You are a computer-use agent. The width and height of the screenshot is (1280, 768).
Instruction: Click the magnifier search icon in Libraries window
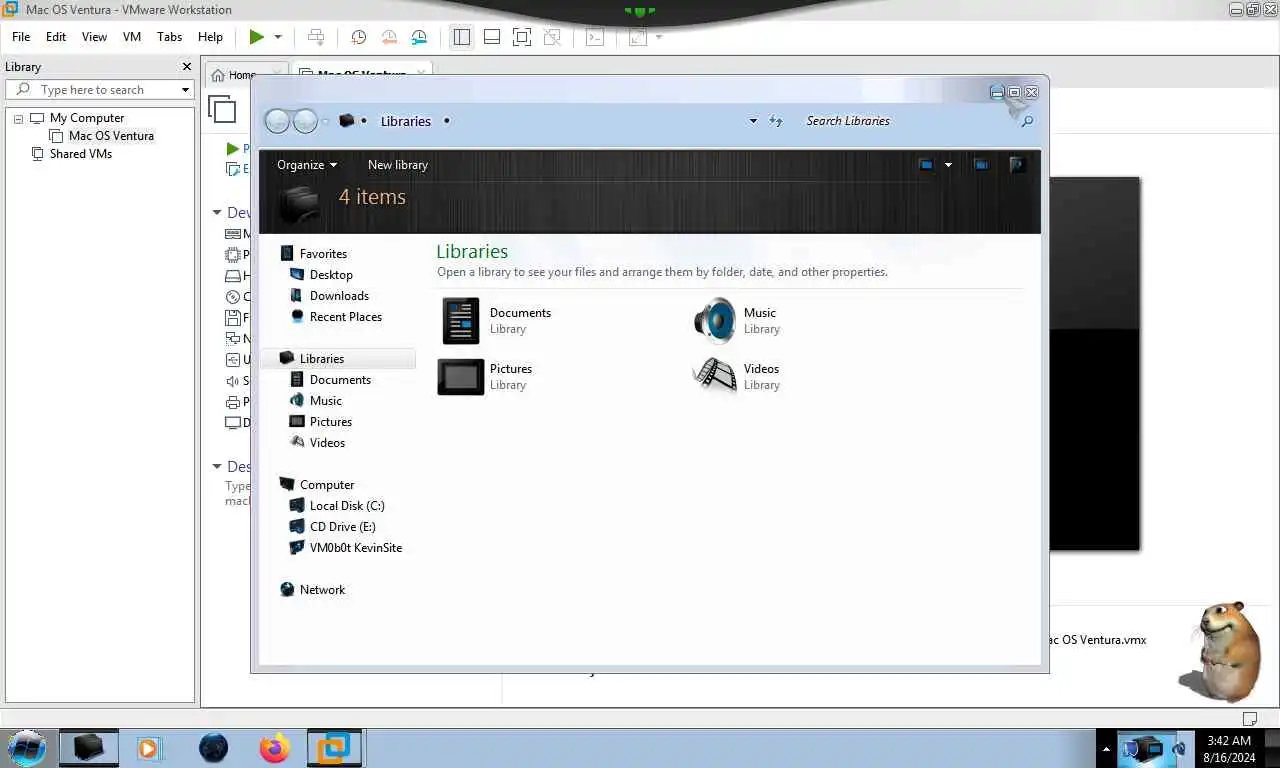pos(1026,121)
